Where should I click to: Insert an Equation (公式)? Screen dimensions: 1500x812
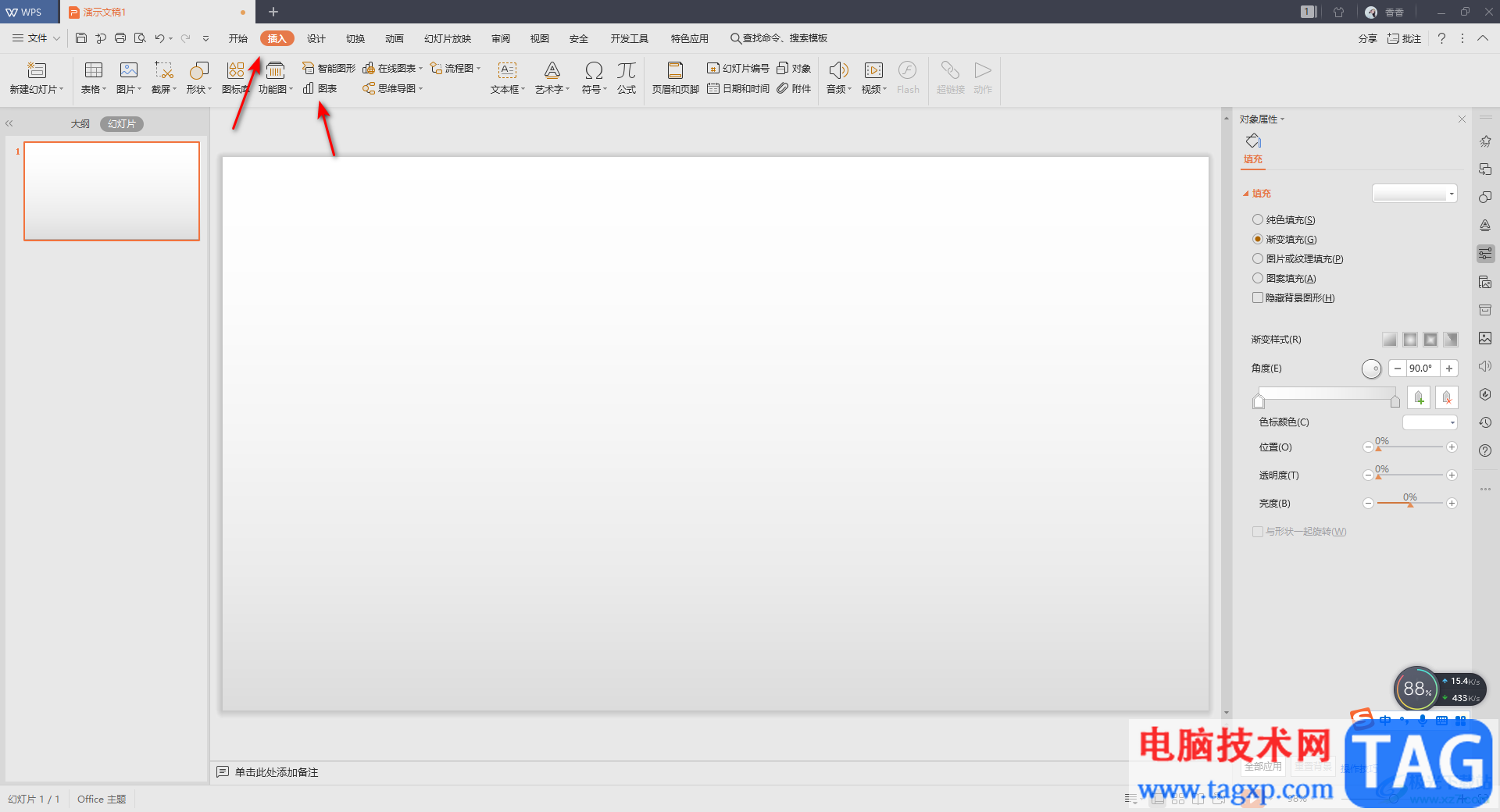pyautogui.click(x=627, y=78)
